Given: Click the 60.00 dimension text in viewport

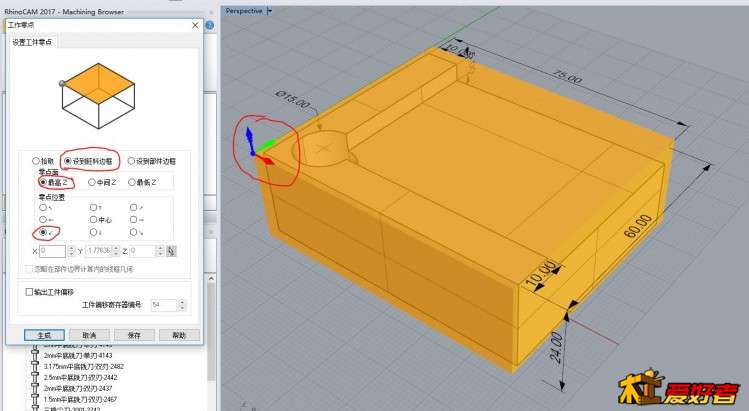Looking at the screenshot, I should [x=637, y=226].
